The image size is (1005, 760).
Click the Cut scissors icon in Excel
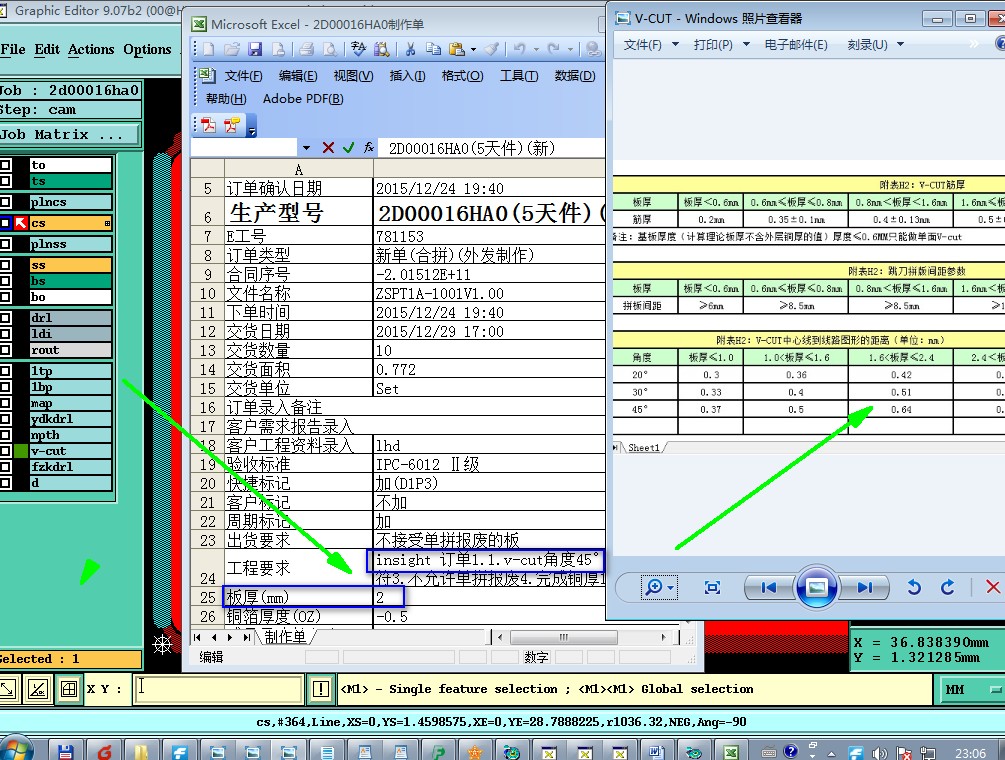(x=410, y=49)
